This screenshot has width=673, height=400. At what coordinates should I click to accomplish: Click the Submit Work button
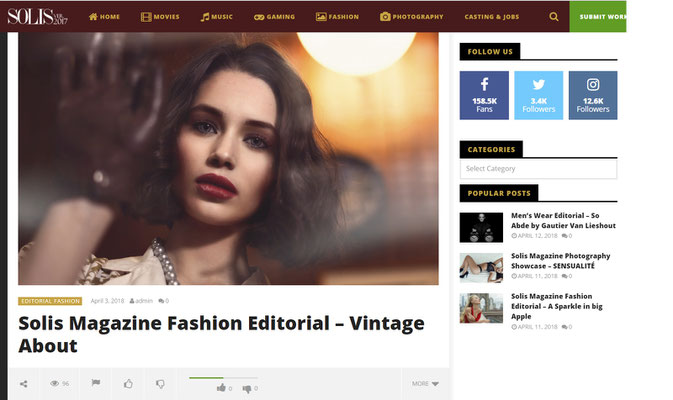point(598,17)
